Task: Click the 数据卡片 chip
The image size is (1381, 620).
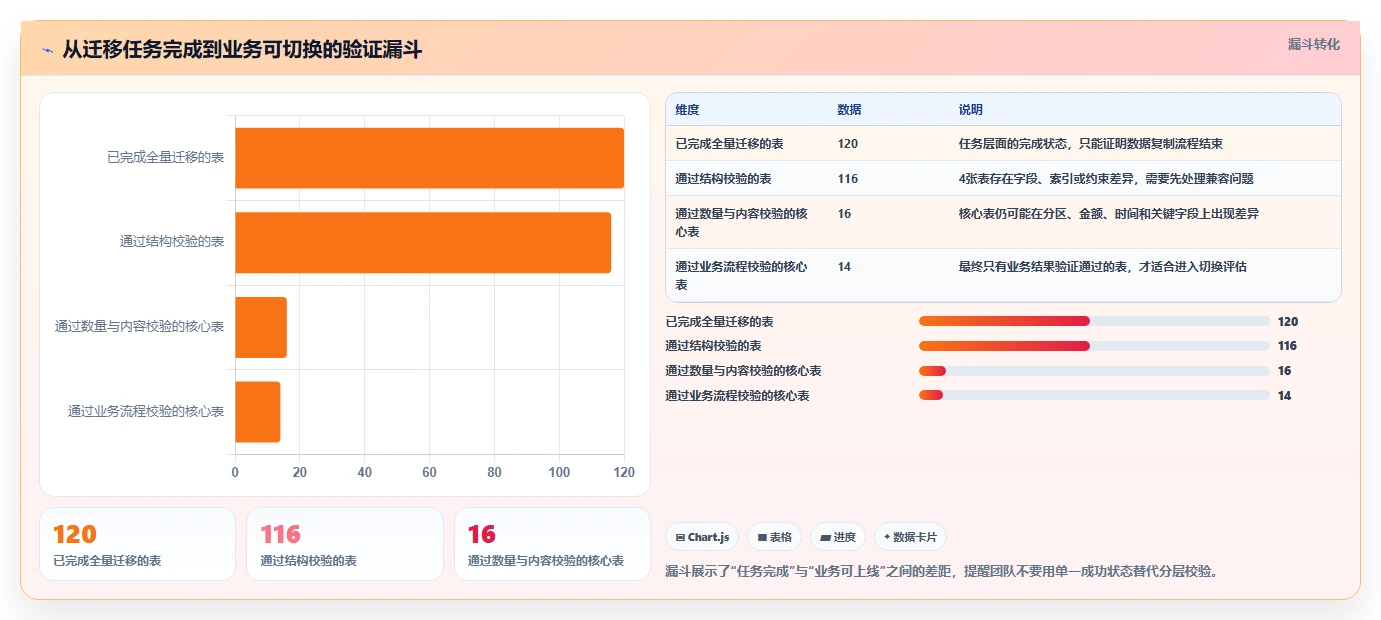Action: [910, 537]
